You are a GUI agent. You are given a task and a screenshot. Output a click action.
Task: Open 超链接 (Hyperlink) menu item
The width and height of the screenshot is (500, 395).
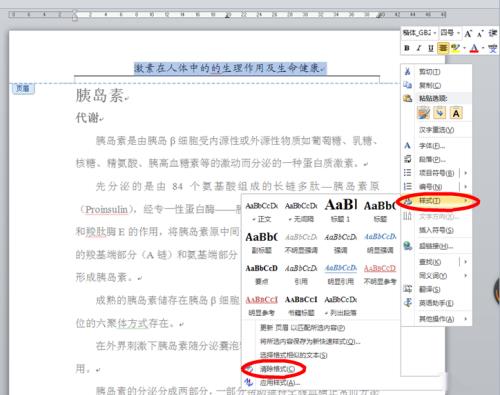[436, 246]
